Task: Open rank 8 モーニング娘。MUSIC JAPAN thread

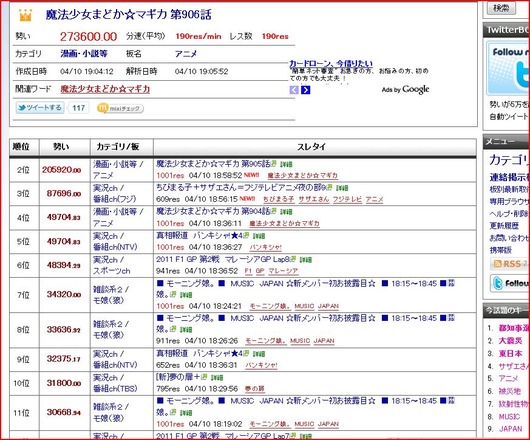Action: coord(305,323)
